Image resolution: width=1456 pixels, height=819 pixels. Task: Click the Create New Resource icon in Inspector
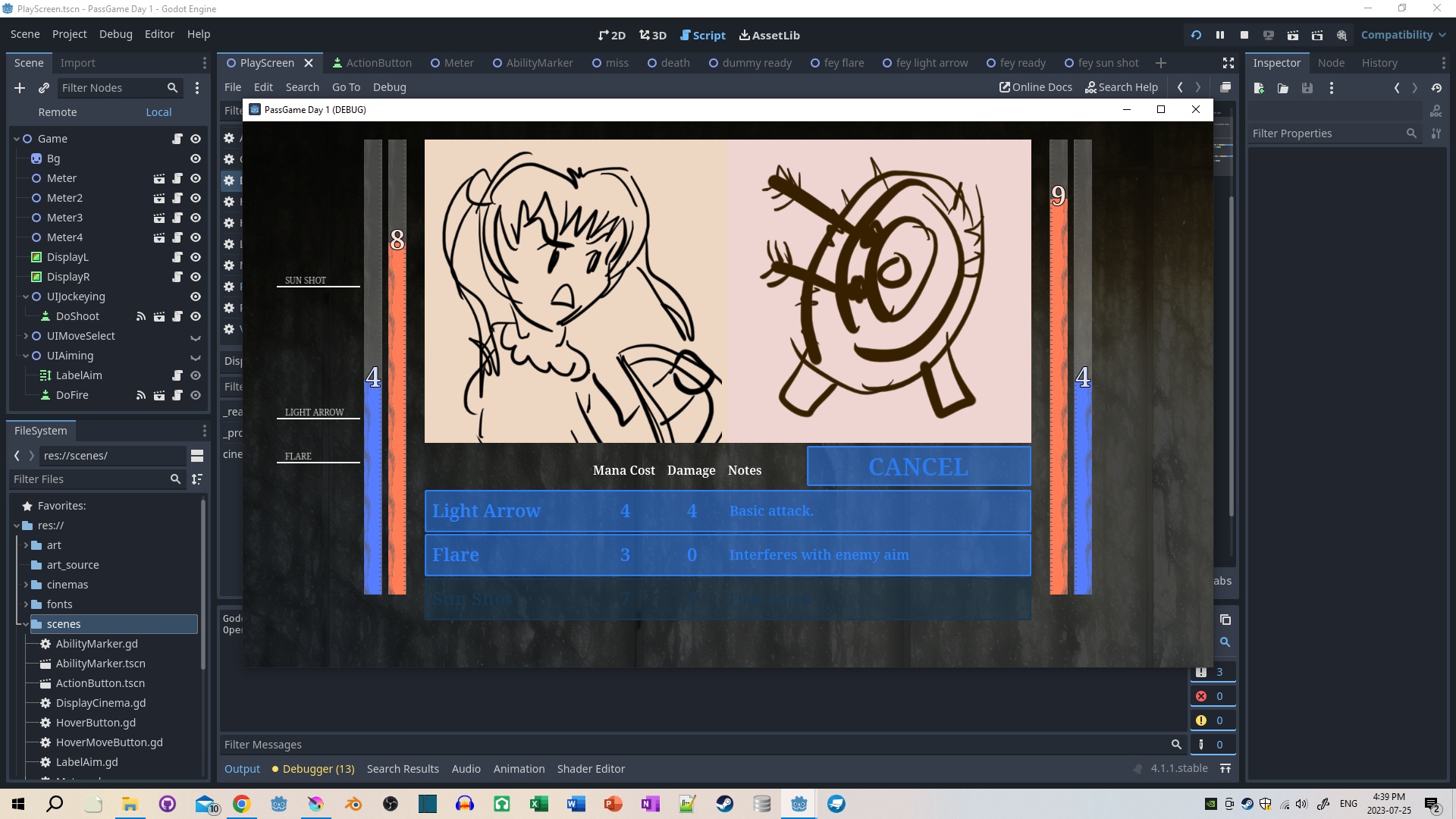[x=1260, y=88]
